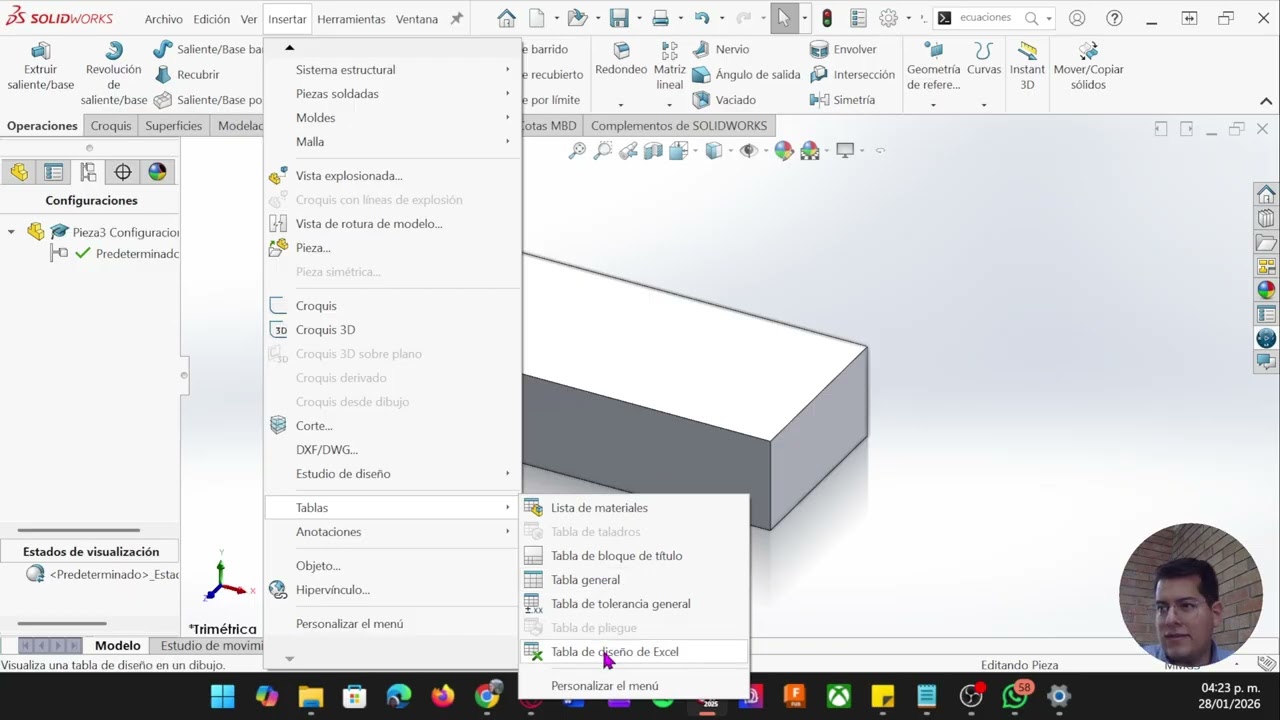Click the ecuaciones search field

986,18
